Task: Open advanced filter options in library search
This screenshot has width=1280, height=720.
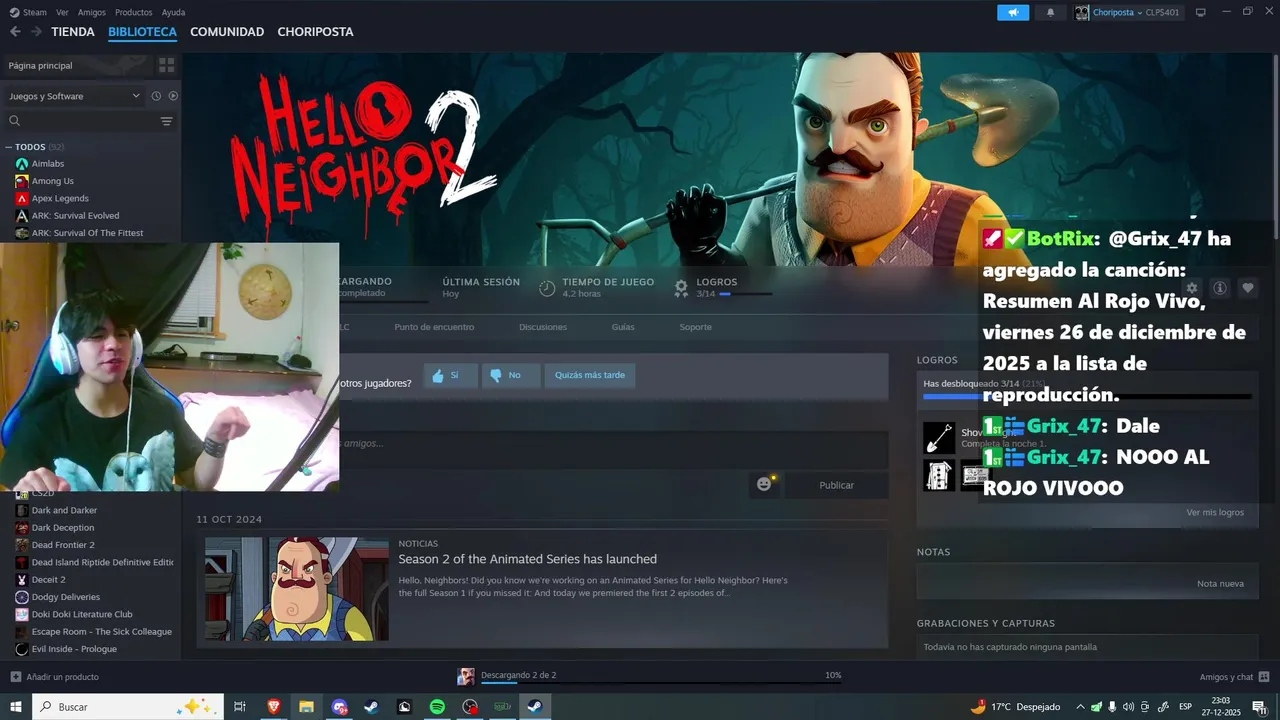Action: 166,121
